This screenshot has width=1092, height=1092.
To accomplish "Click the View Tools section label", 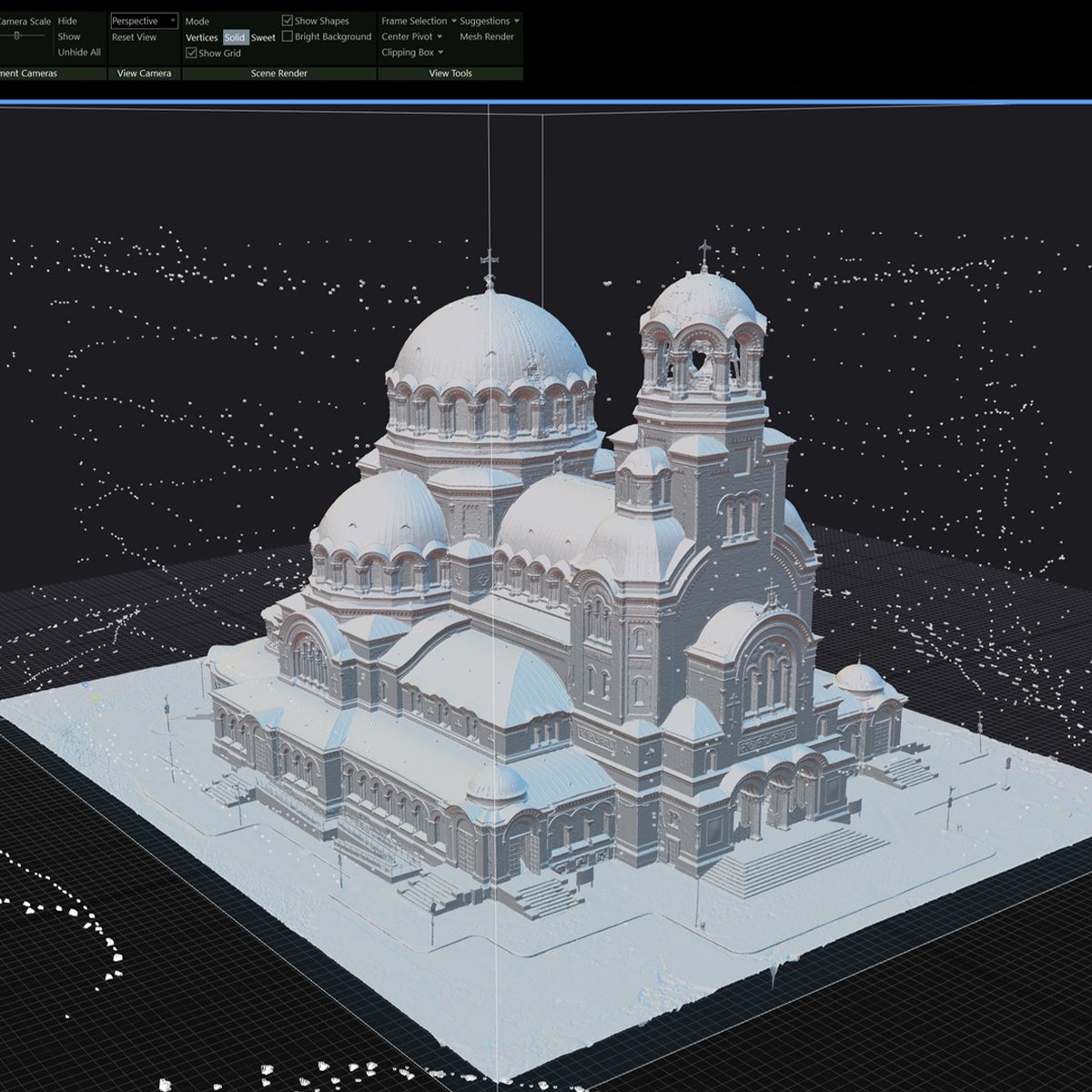I will (450, 72).
